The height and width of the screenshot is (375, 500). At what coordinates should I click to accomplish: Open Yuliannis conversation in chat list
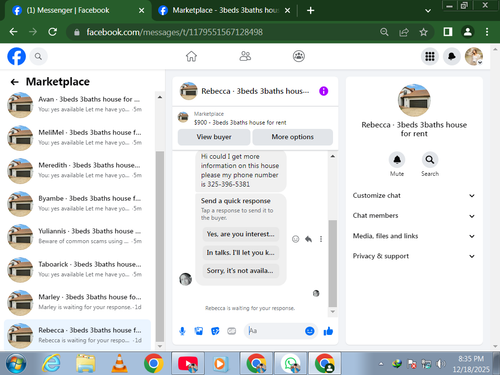point(77,236)
